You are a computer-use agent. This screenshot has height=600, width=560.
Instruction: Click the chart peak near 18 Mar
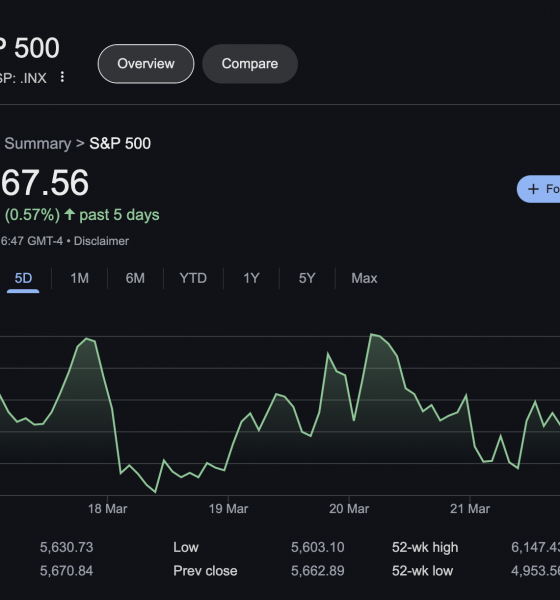[x=87, y=339]
